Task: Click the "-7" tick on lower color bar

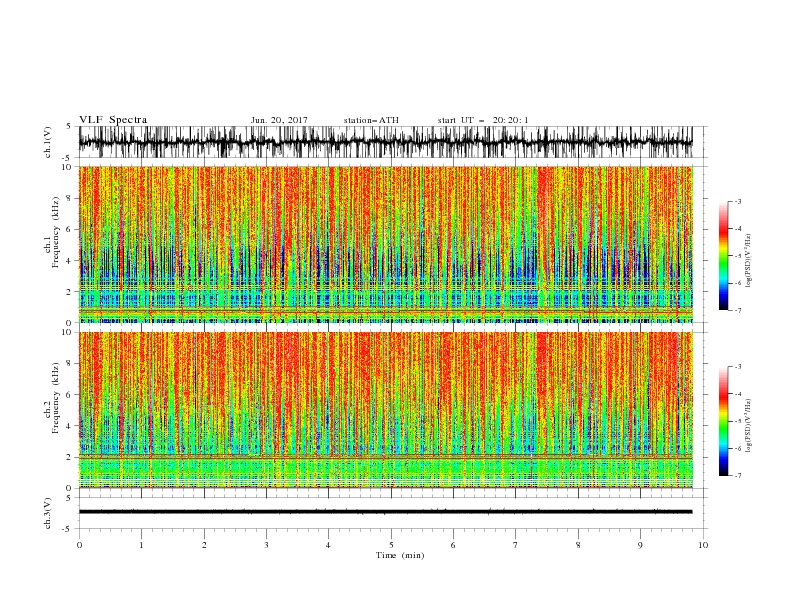Action: [x=738, y=476]
